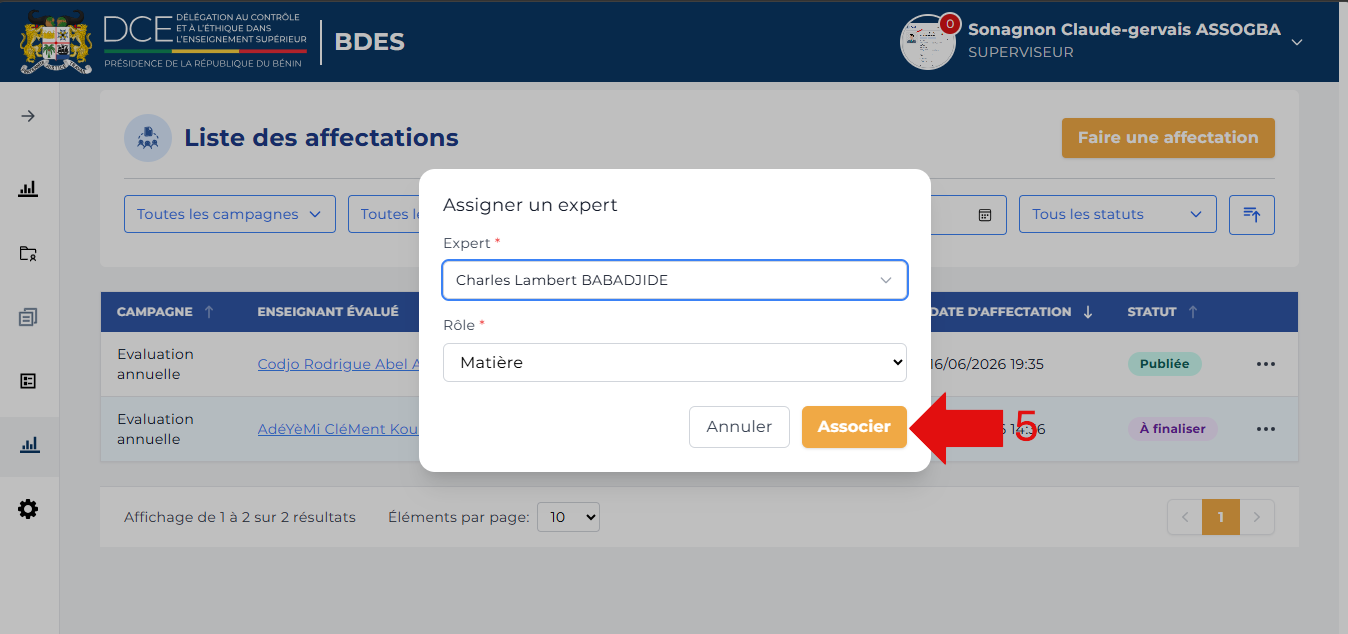Click the Sonagnon Claude-gervais ASSOGBA user name
This screenshot has height=634, width=1348.
(x=1124, y=30)
